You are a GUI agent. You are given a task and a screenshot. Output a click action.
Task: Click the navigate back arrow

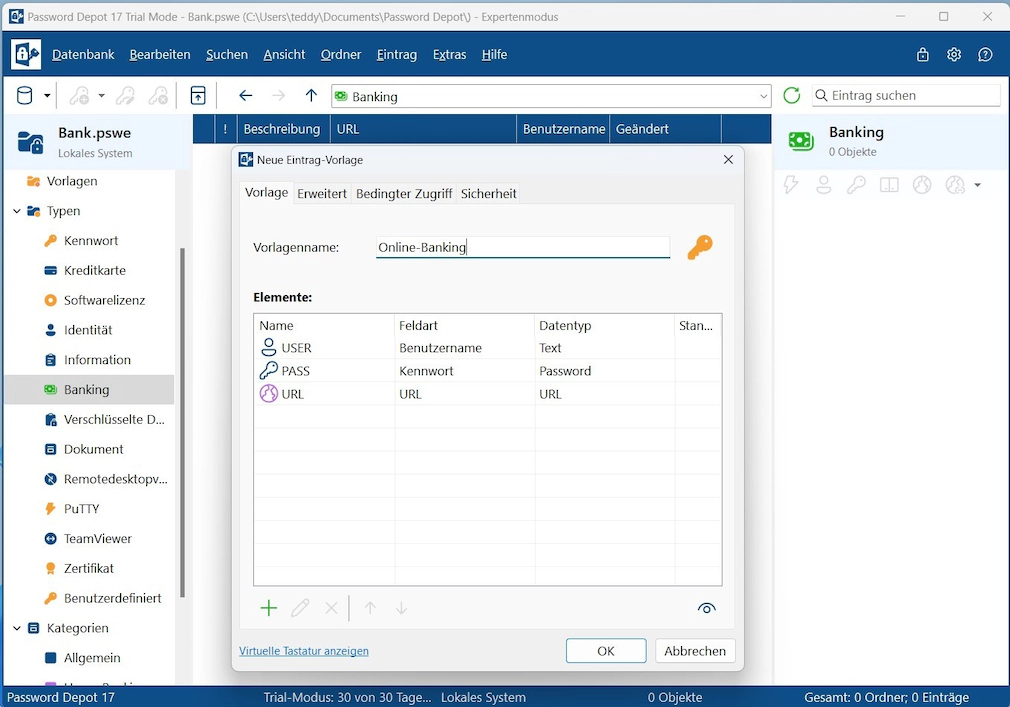[245, 96]
